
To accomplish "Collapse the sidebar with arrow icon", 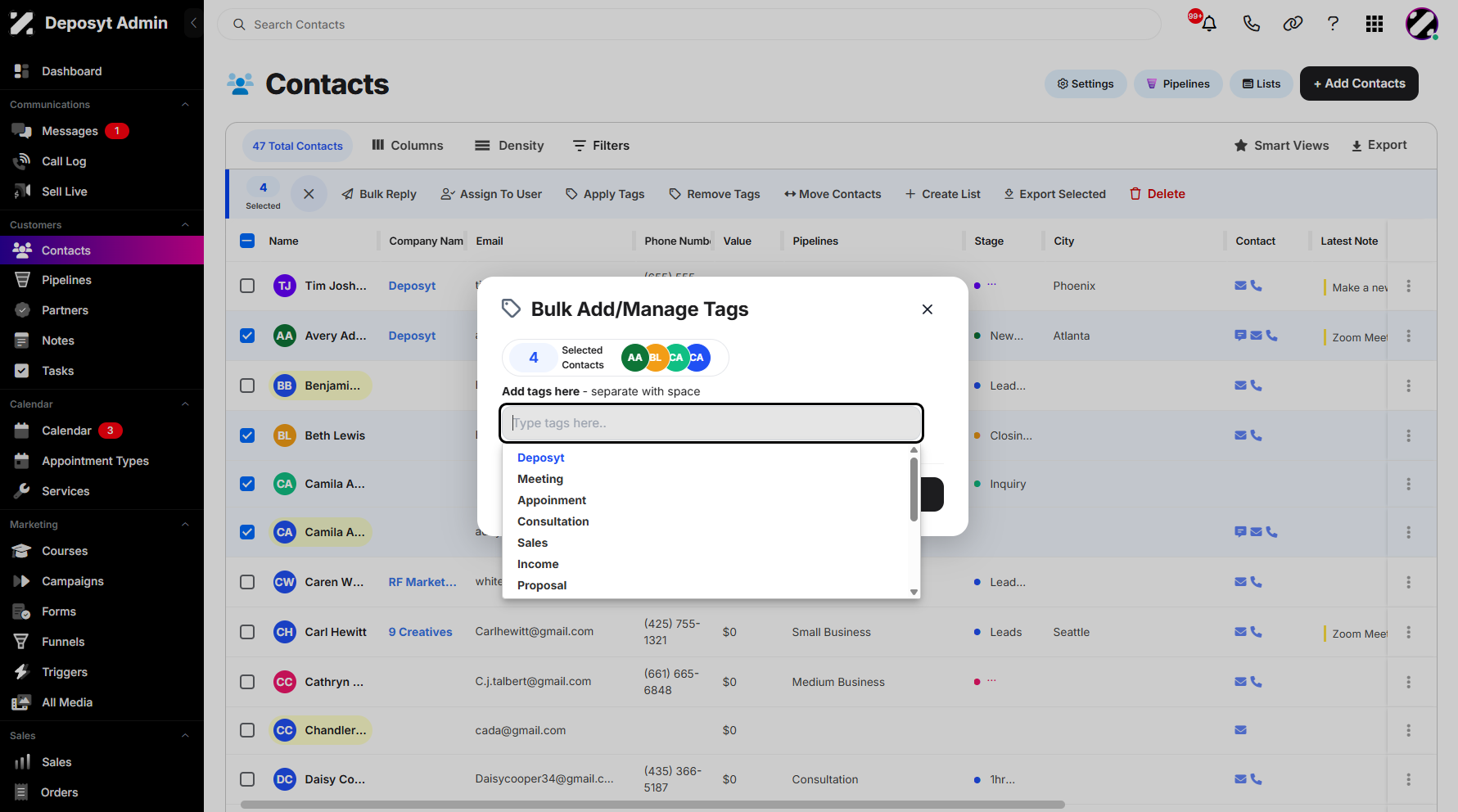I will pyautogui.click(x=193, y=23).
